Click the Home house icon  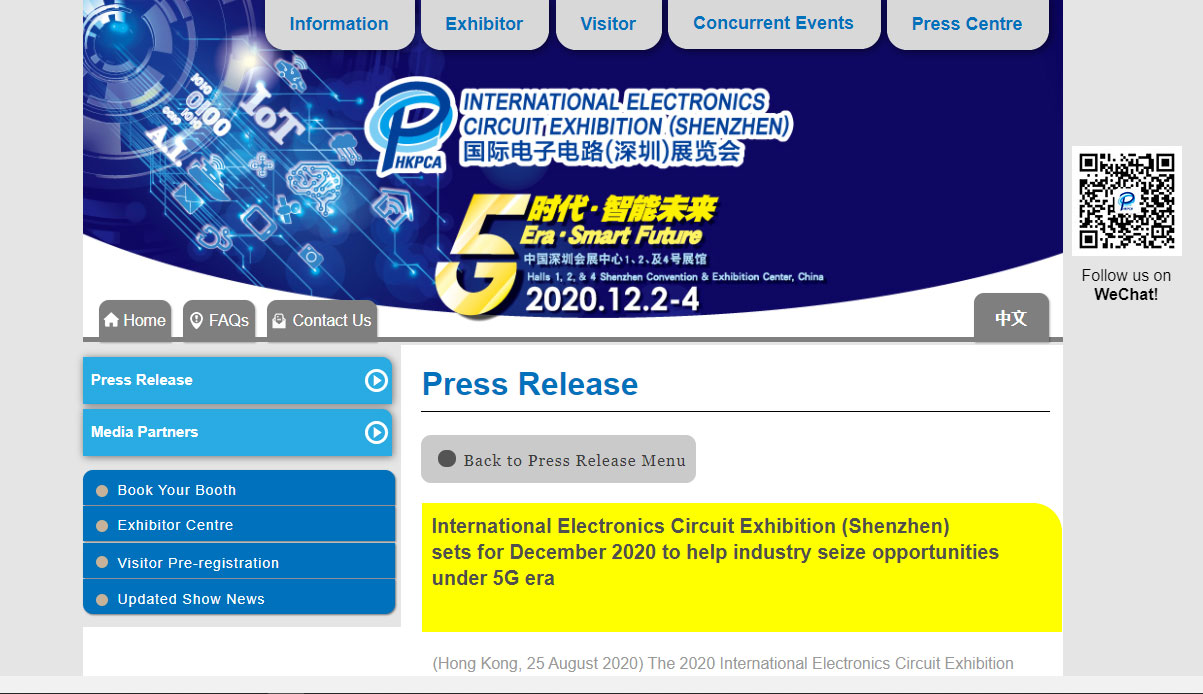[x=111, y=320]
